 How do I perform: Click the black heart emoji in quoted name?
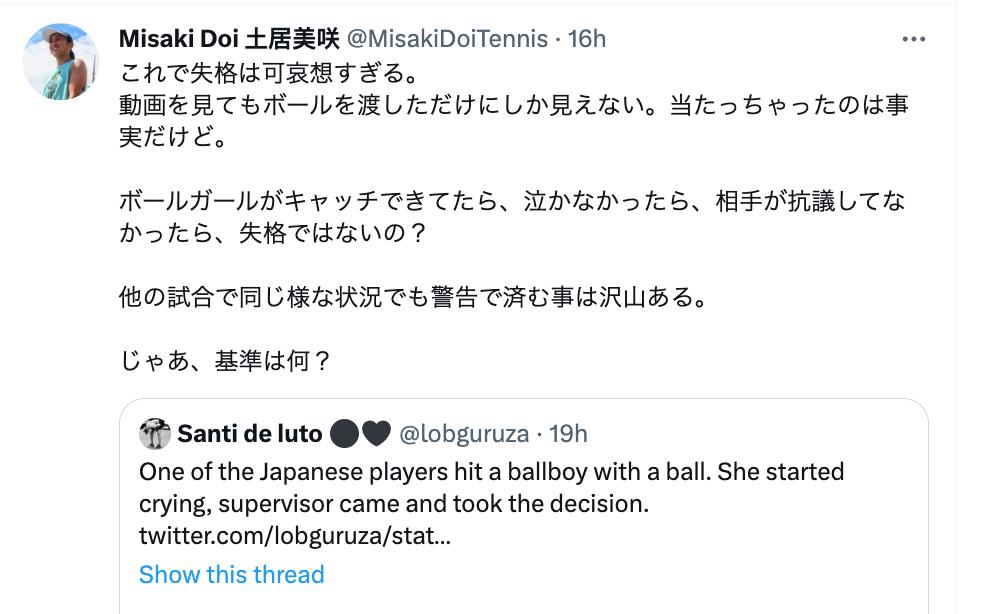coord(376,434)
